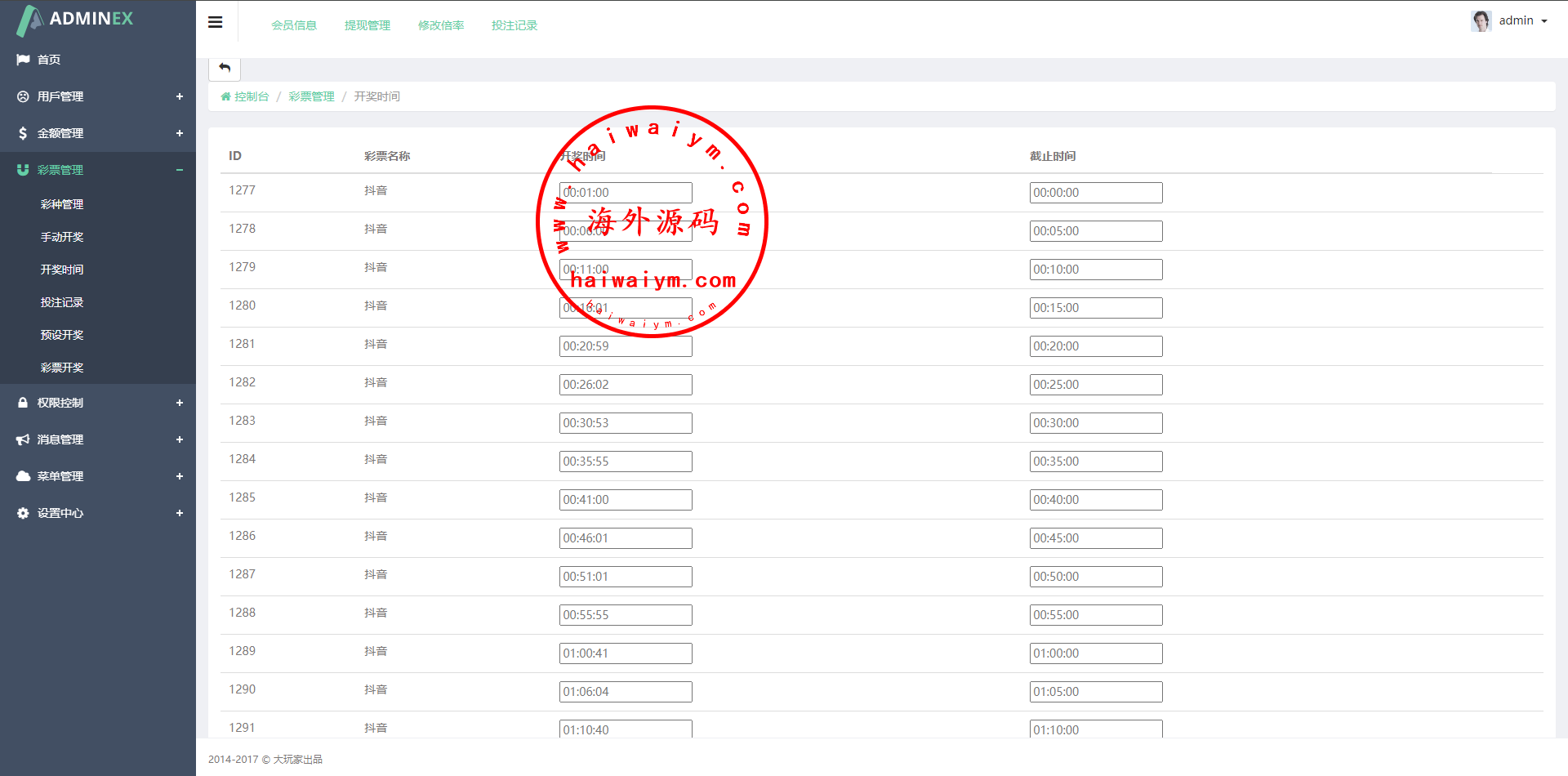Screen dimensions: 1568x776
Task: Click the lock icon for 权限控制
Action: [x=23, y=403]
